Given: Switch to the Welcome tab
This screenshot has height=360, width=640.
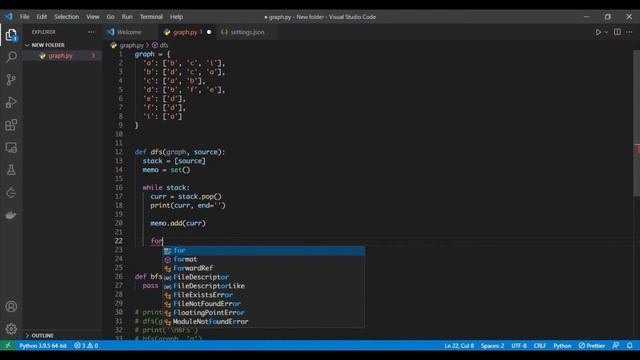Looking at the screenshot, I should [129, 32].
